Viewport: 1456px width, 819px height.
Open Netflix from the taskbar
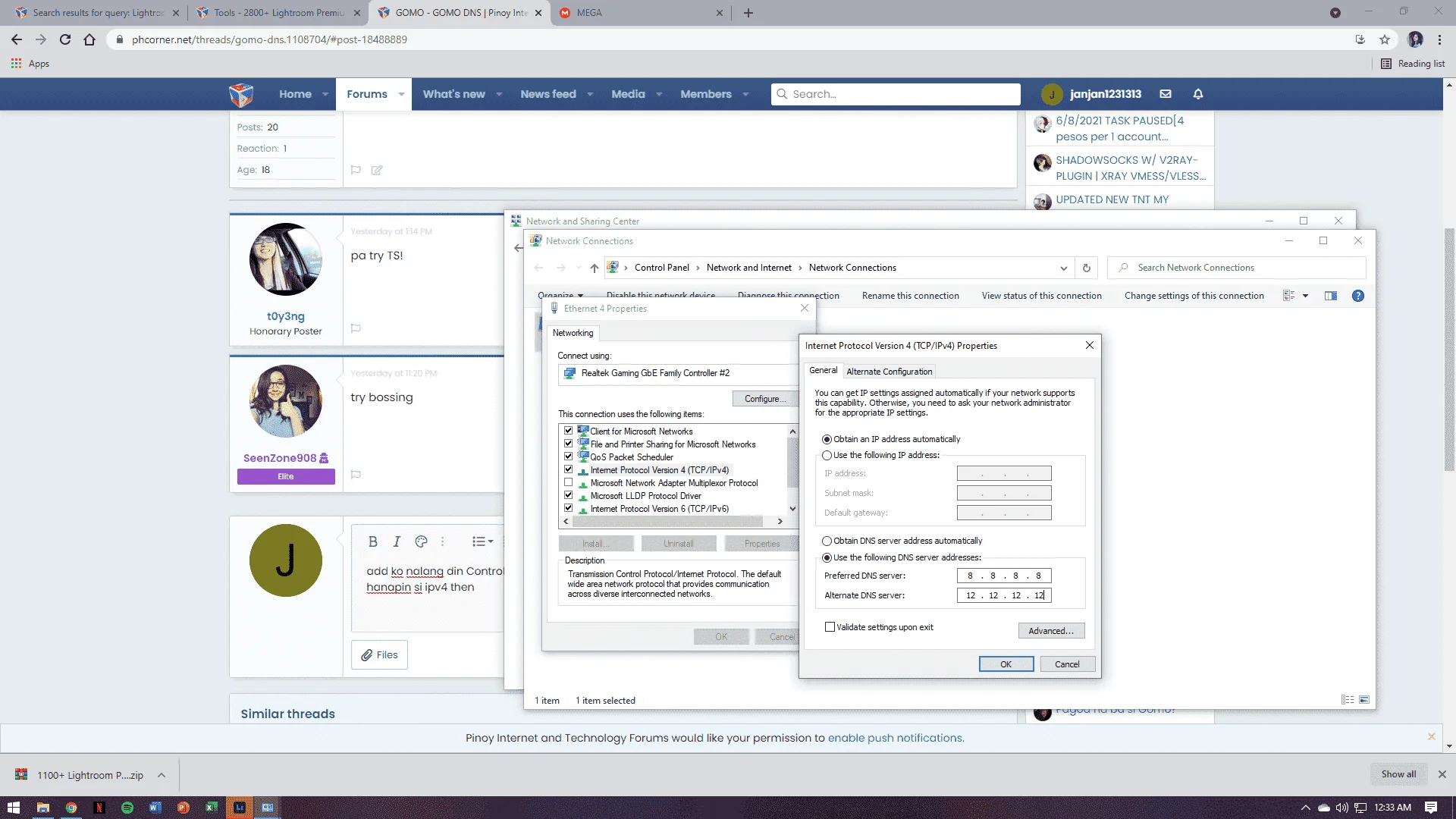point(99,808)
